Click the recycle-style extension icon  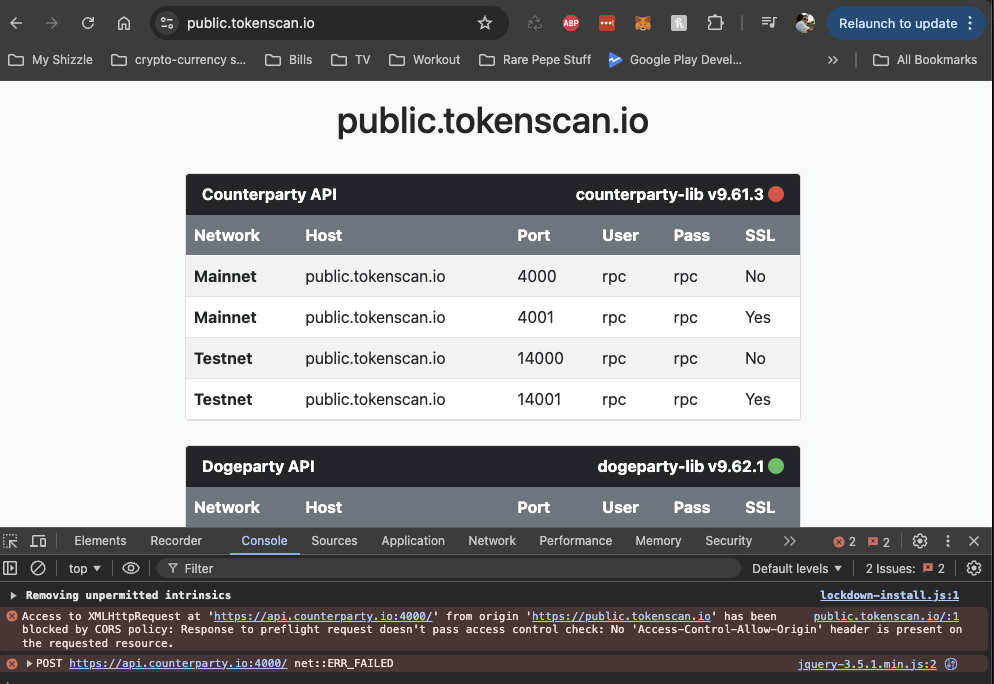coord(535,23)
